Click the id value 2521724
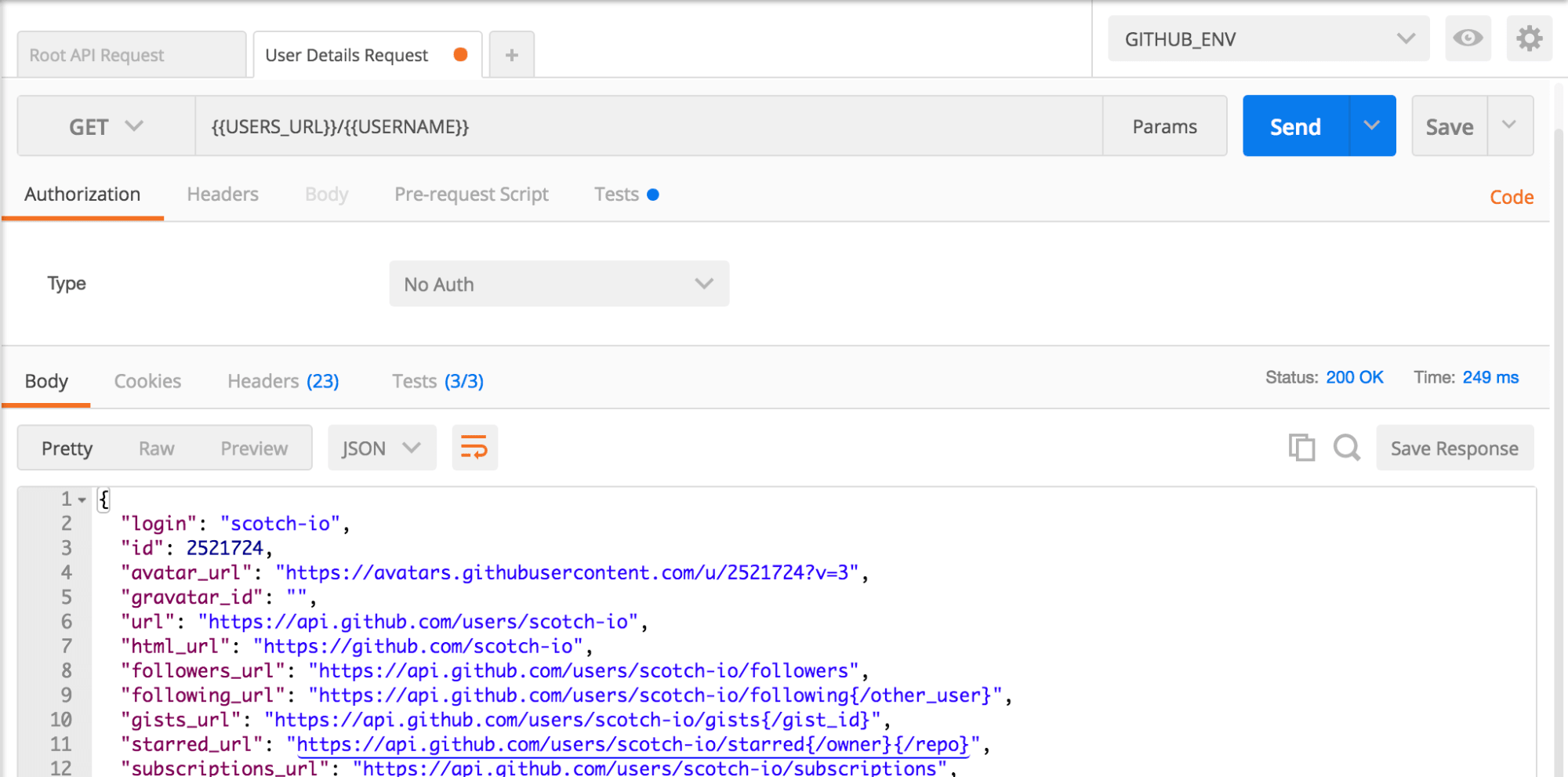The width and height of the screenshot is (1568, 777). click(x=224, y=548)
